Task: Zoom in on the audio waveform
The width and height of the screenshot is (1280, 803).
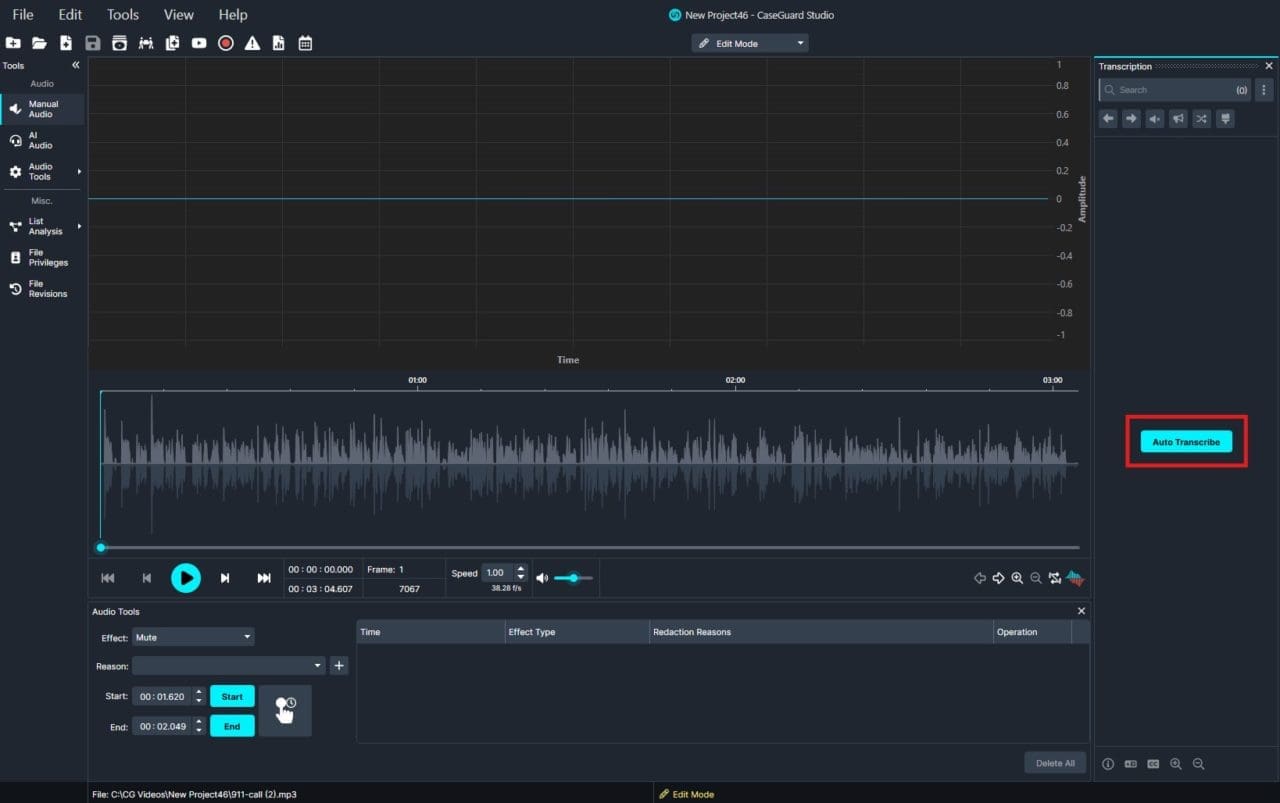Action: (1017, 577)
